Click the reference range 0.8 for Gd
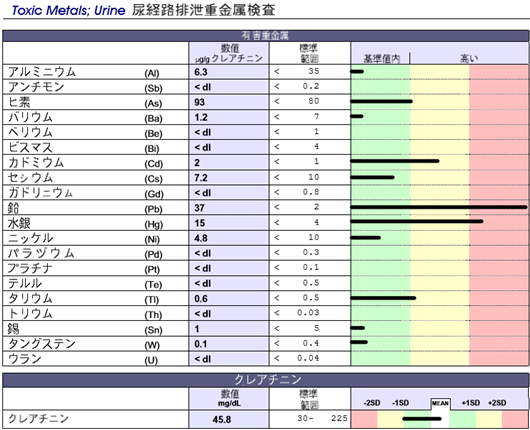Image resolution: width=530 pixels, height=430 pixels. point(311,192)
